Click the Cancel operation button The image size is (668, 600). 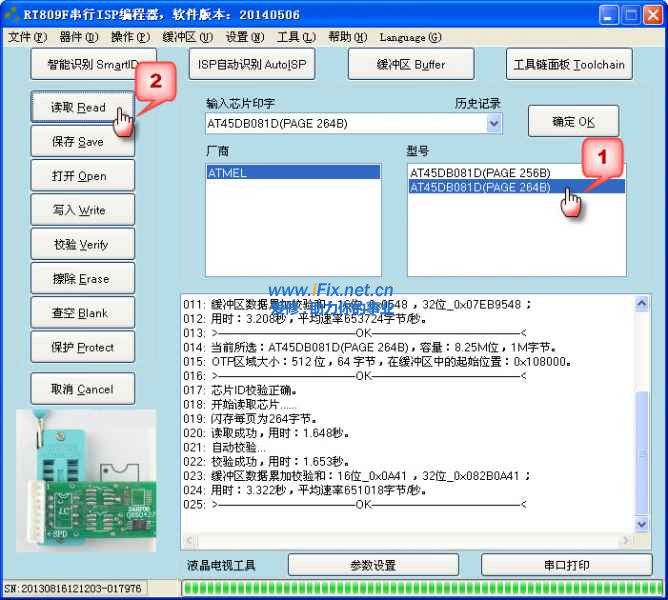[x=81, y=389]
